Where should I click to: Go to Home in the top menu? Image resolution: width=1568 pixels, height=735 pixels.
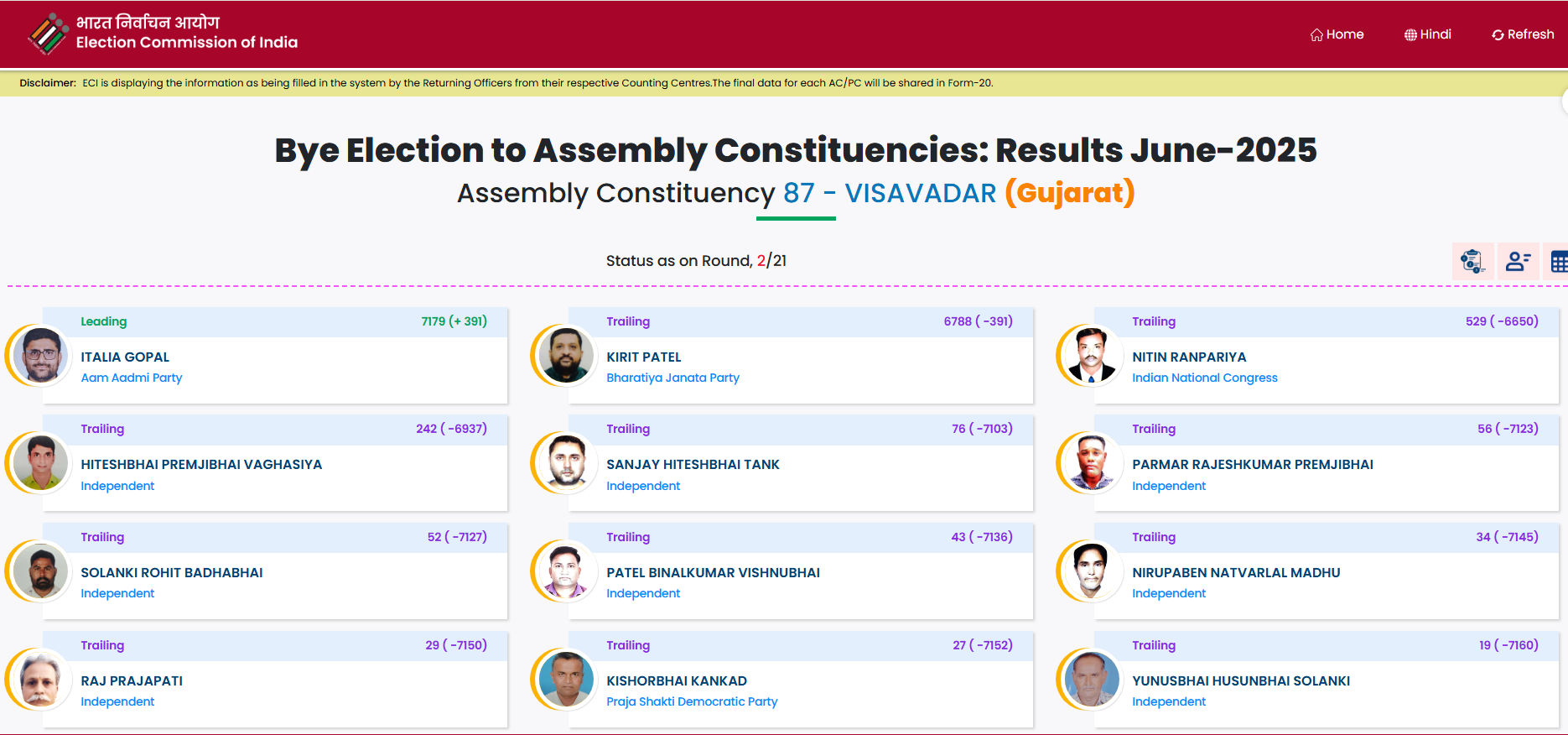pyautogui.click(x=1344, y=34)
